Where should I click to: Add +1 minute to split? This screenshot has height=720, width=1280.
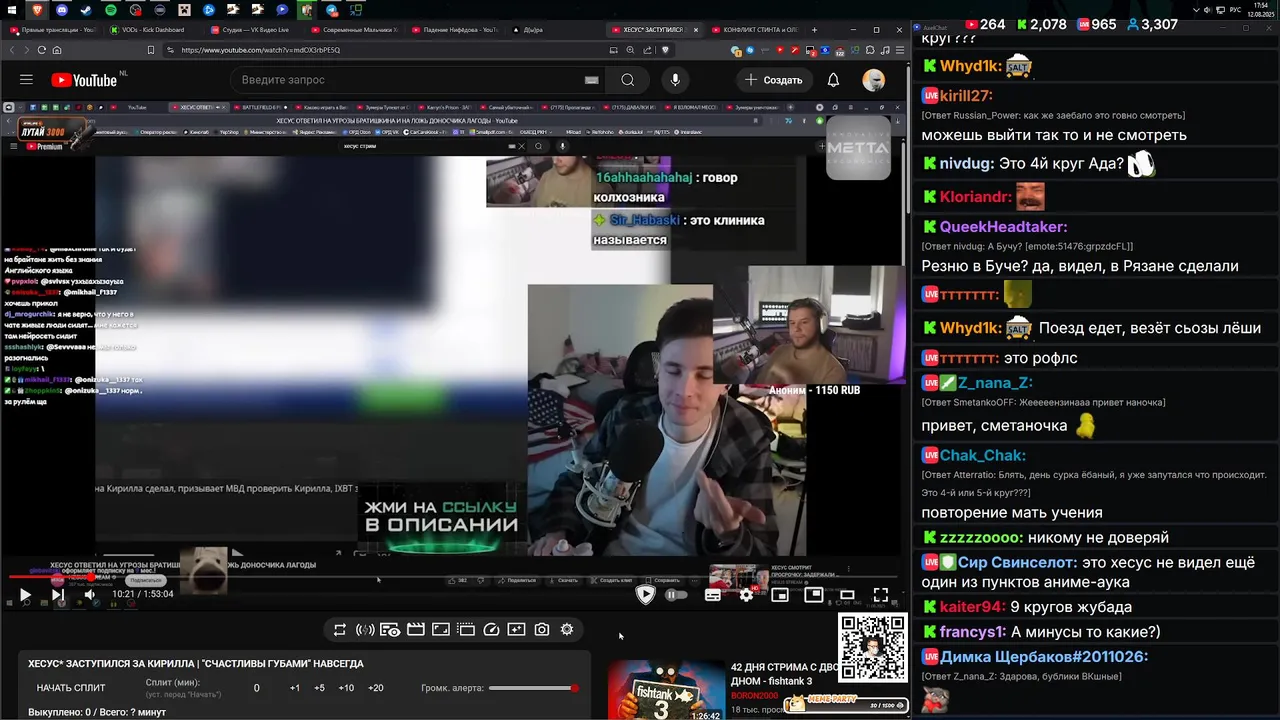click(295, 688)
